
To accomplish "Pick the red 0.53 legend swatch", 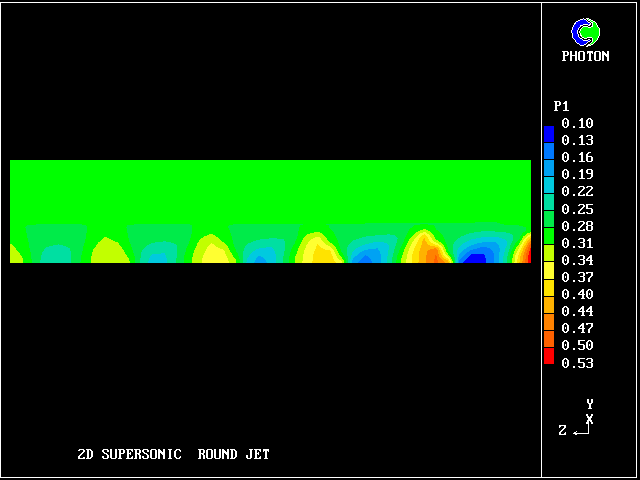I will pos(548,358).
